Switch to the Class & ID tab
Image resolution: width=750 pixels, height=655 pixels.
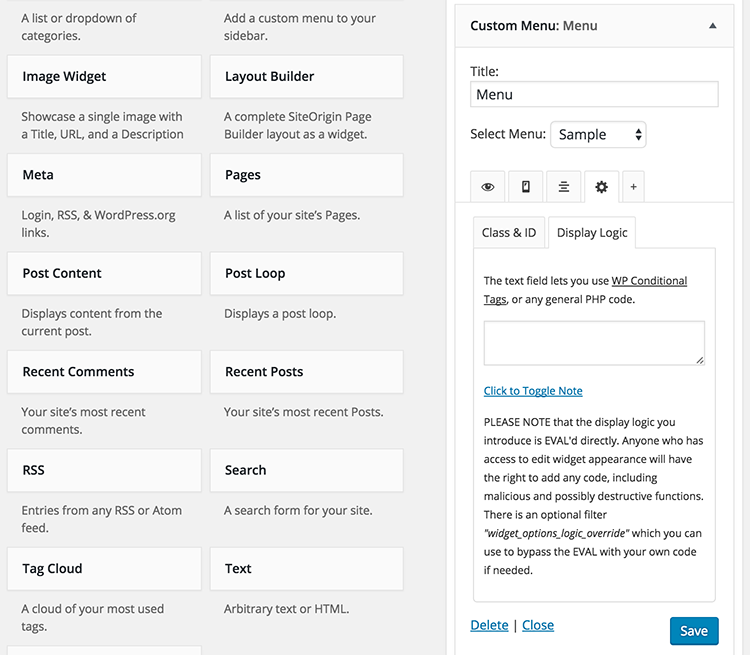coord(509,232)
